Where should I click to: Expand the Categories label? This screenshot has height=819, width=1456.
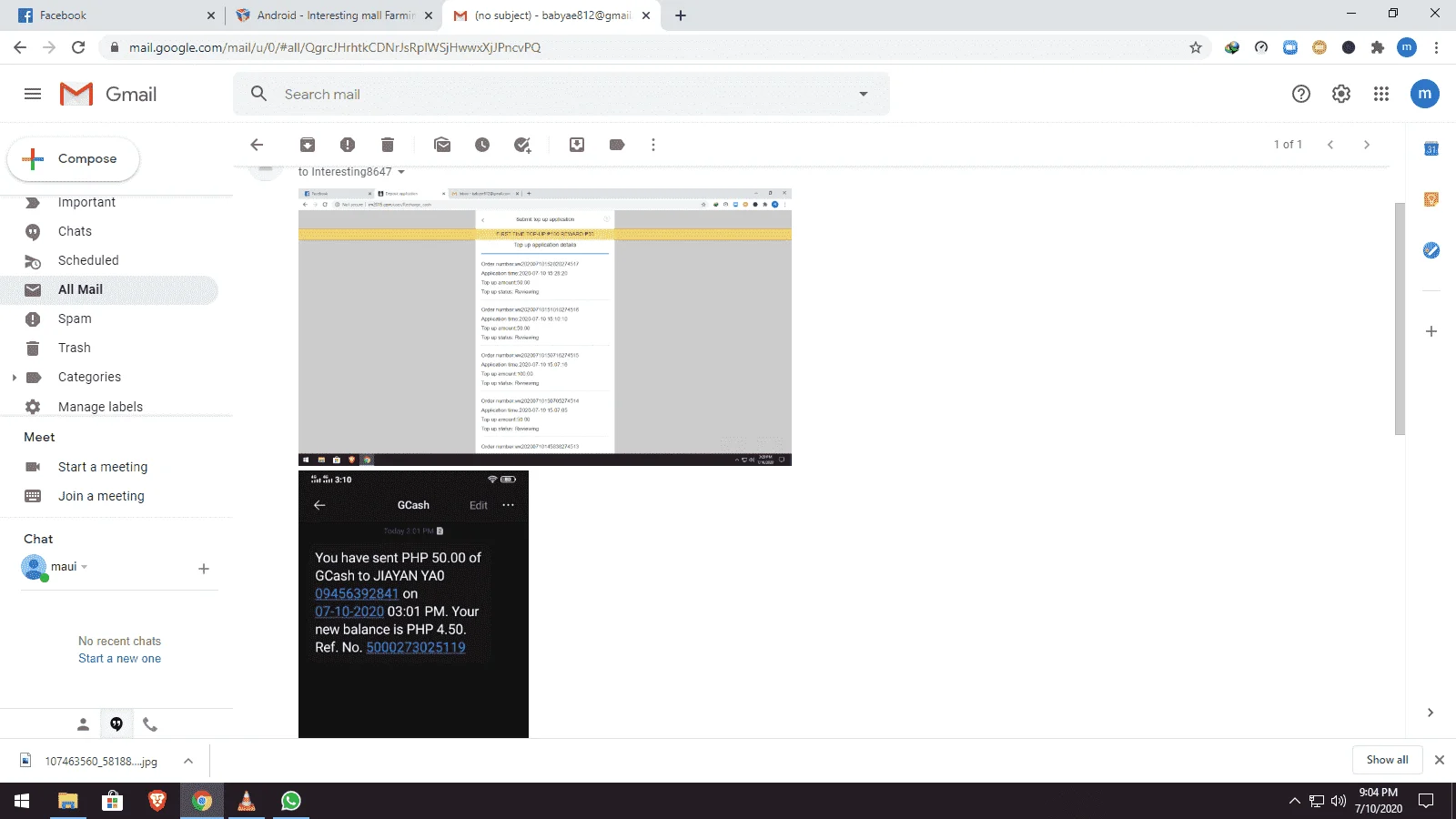(14, 378)
